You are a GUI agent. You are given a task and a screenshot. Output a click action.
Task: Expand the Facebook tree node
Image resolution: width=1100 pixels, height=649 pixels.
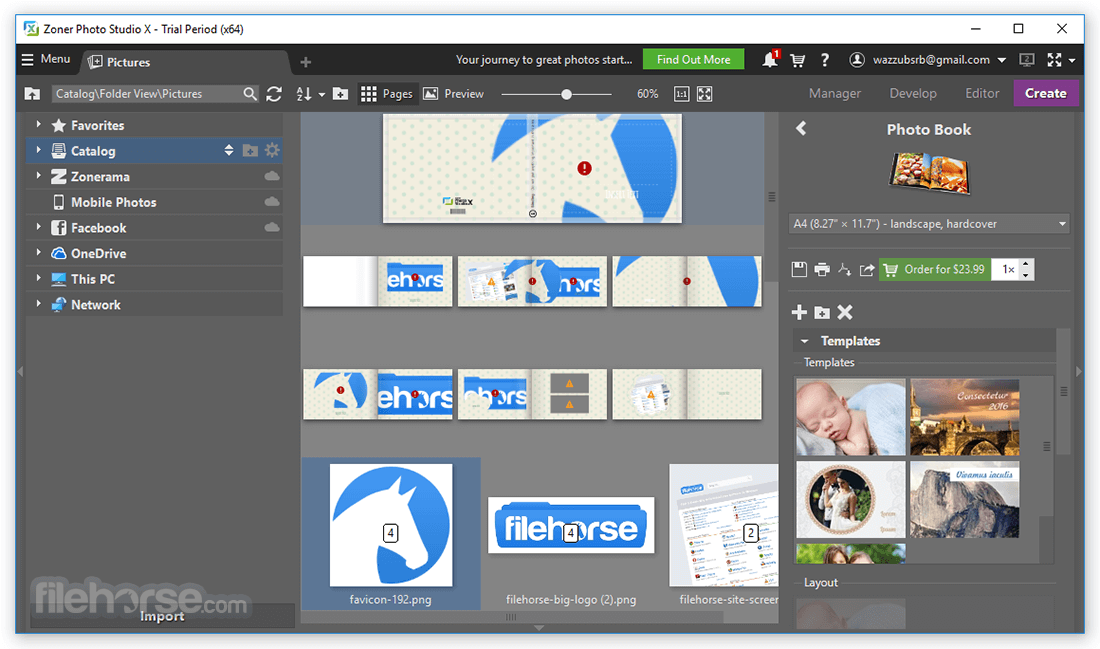coord(39,227)
